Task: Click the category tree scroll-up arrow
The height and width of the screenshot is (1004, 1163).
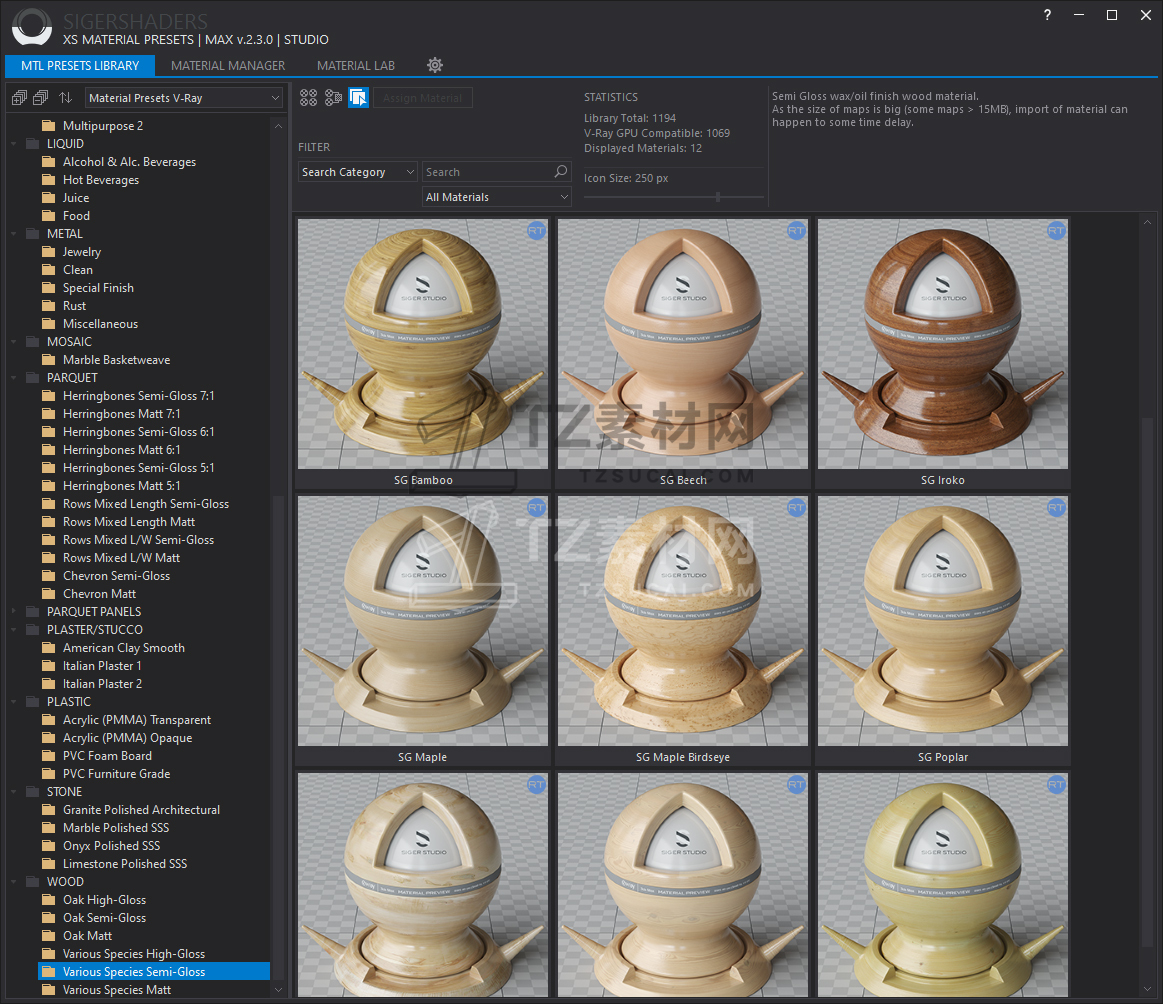Action: pyautogui.click(x=278, y=126)
